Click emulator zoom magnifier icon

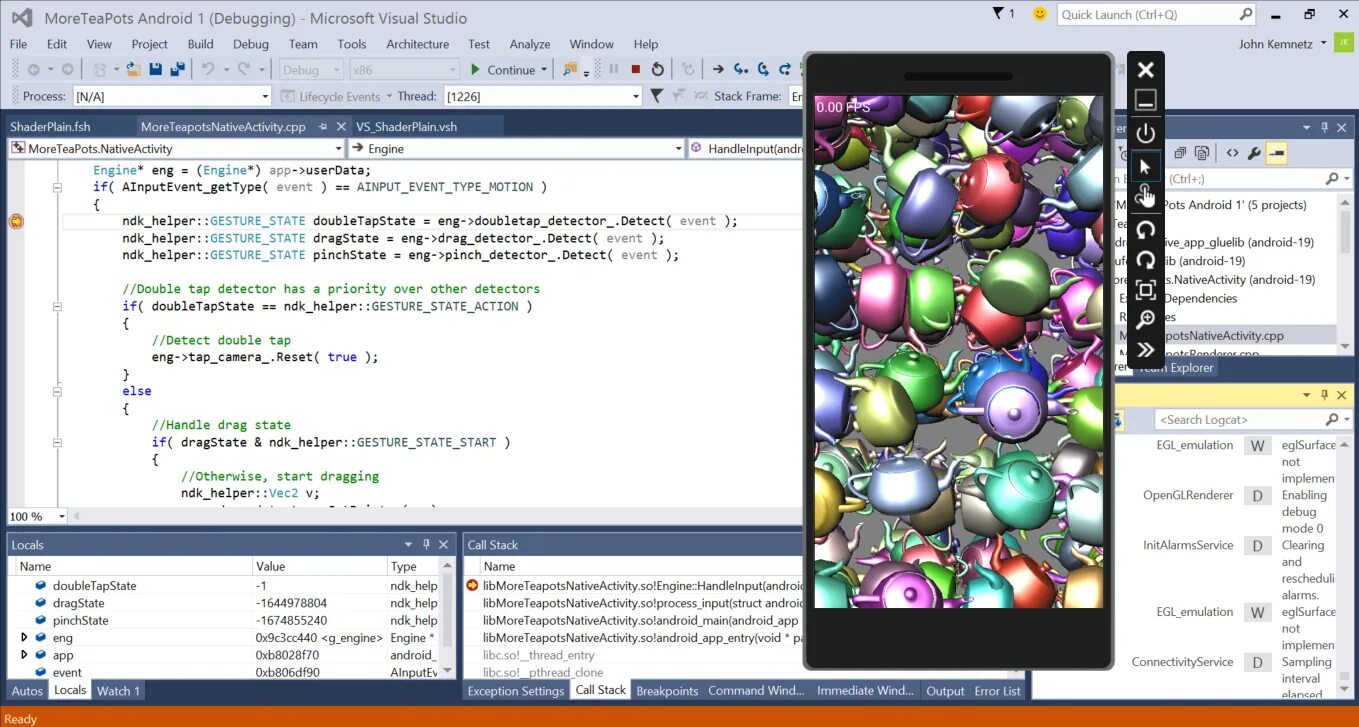pos(1146,320)
